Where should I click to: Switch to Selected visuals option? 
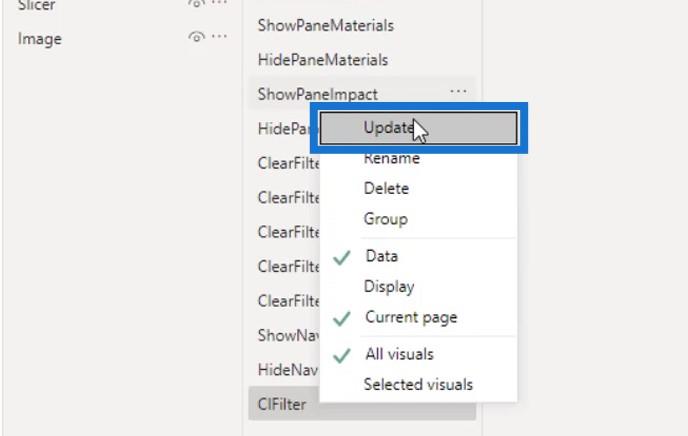pyautogui.click(x=418, y=385)
